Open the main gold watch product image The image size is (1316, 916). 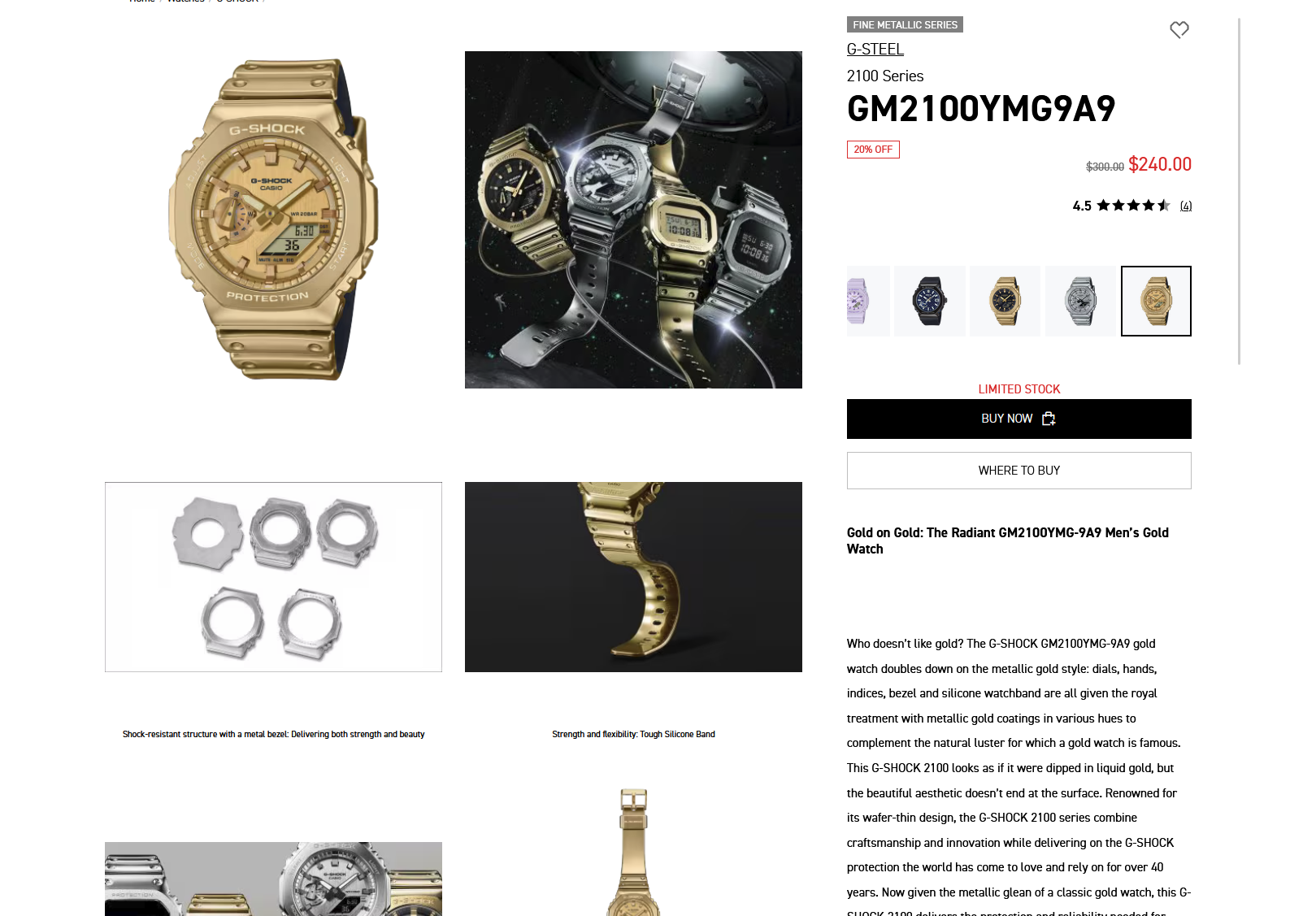pyautogui.click(x=273, y=219)
